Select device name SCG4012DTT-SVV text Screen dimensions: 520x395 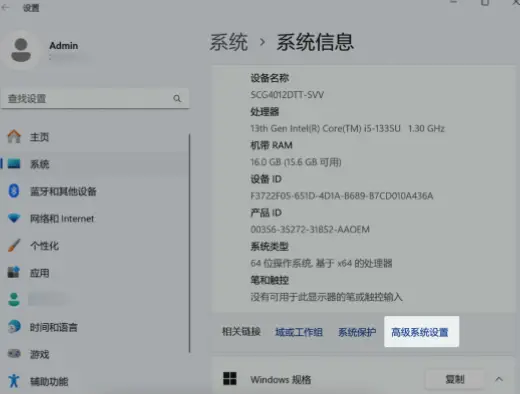point(287,95)
